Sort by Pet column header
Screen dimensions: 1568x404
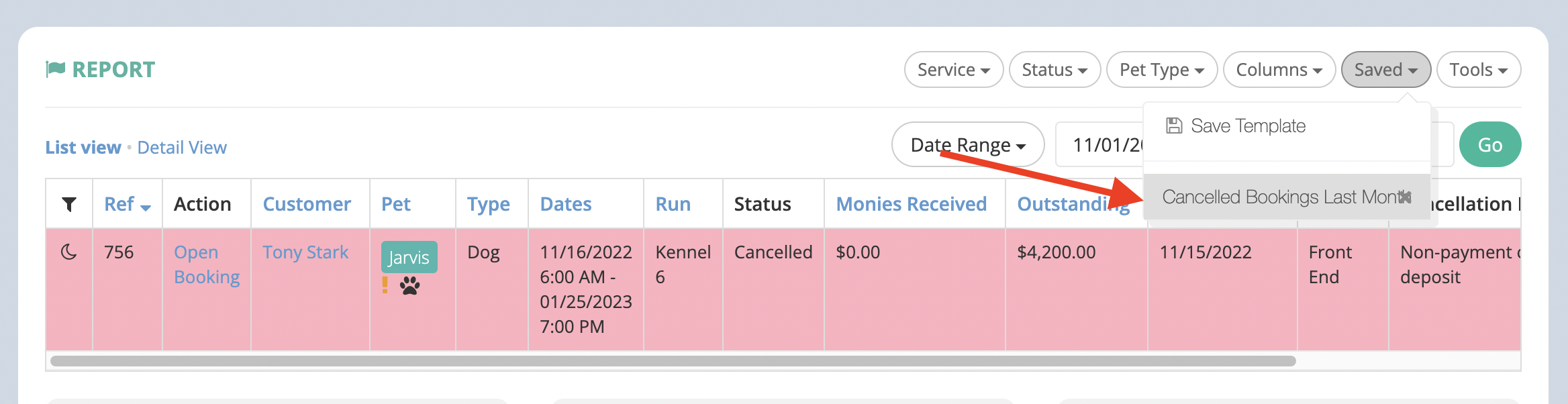396,204
